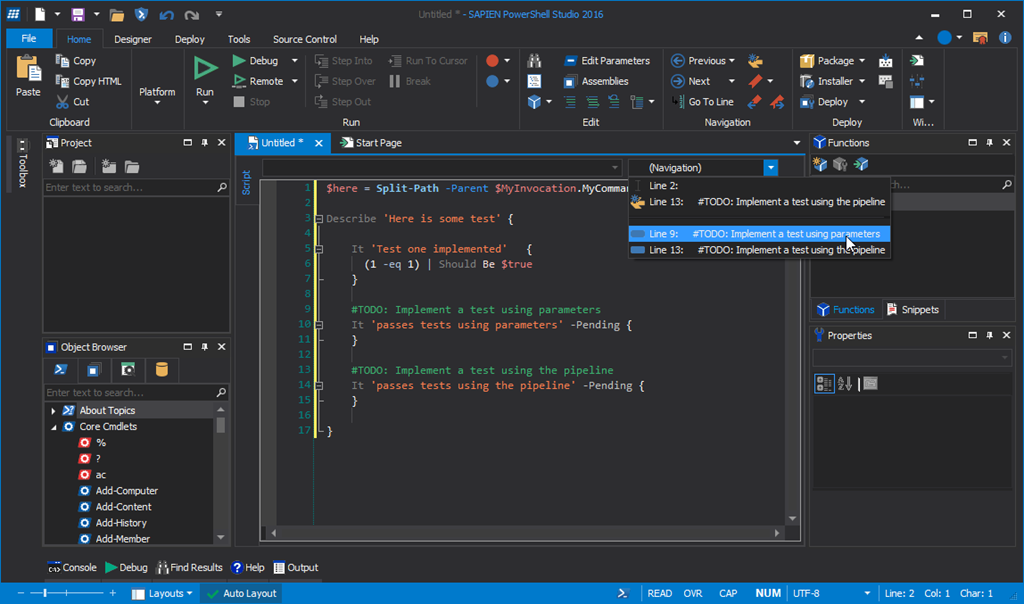
Task: Click the Assemblies button
Action: coord(596,81)
